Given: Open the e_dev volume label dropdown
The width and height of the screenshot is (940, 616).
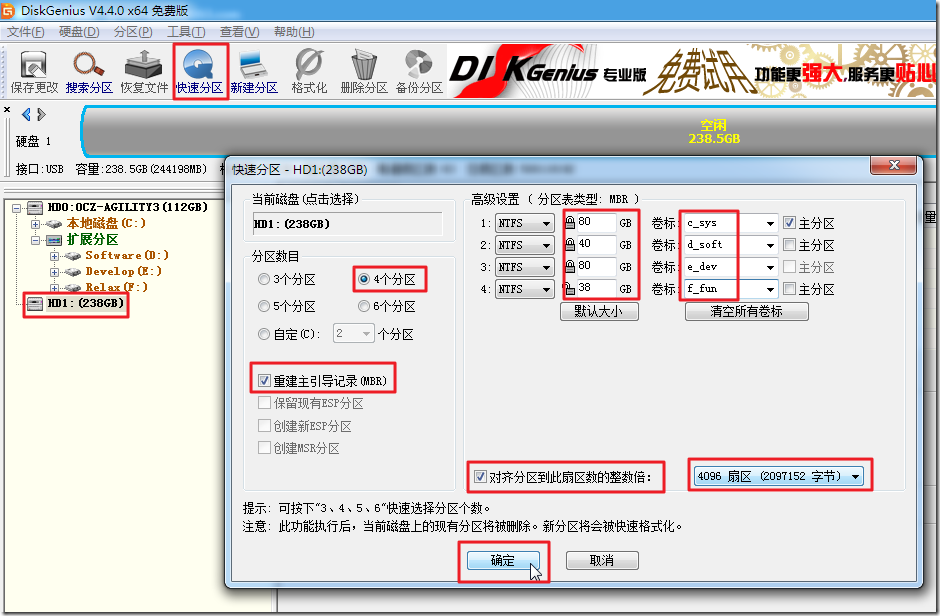Looking at the screenshot, I should pyautogui.click(x=770, y=267).
